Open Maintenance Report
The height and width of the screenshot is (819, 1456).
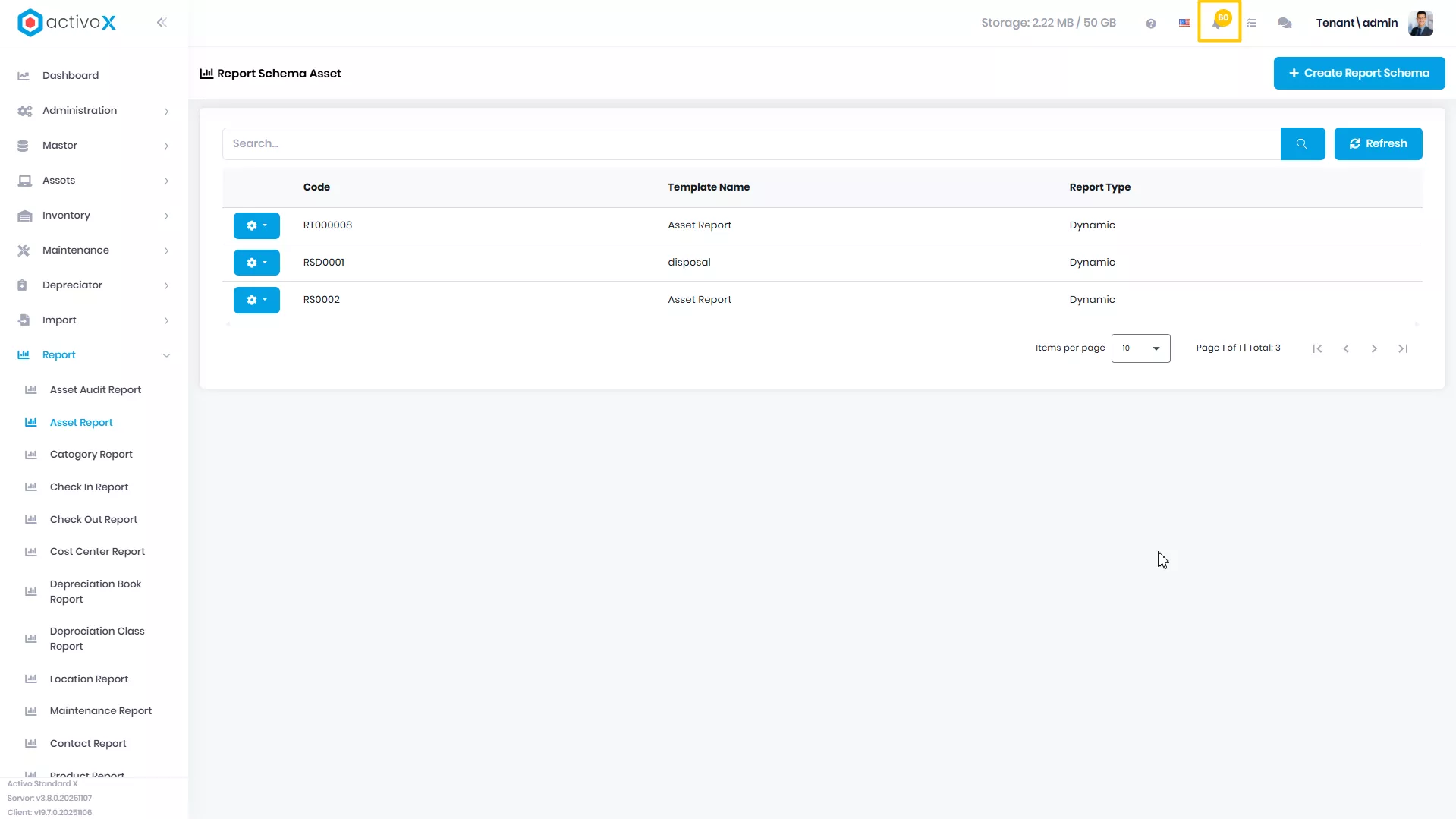click(x=101, y=711)
